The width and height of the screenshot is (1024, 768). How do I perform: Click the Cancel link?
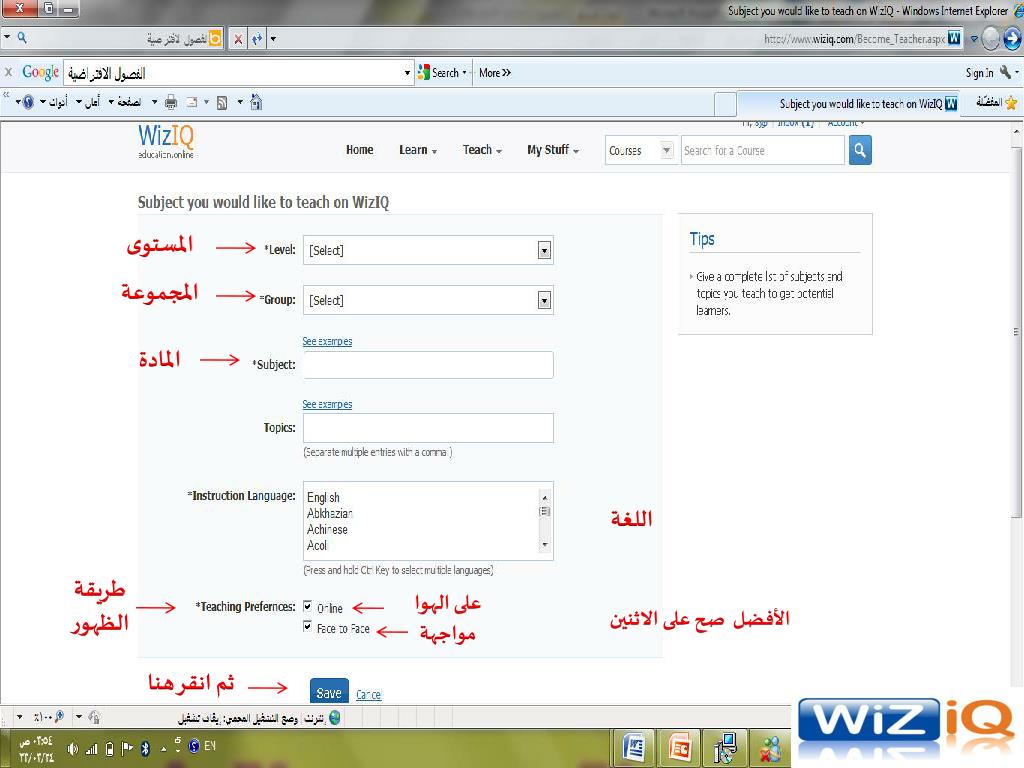368,695
